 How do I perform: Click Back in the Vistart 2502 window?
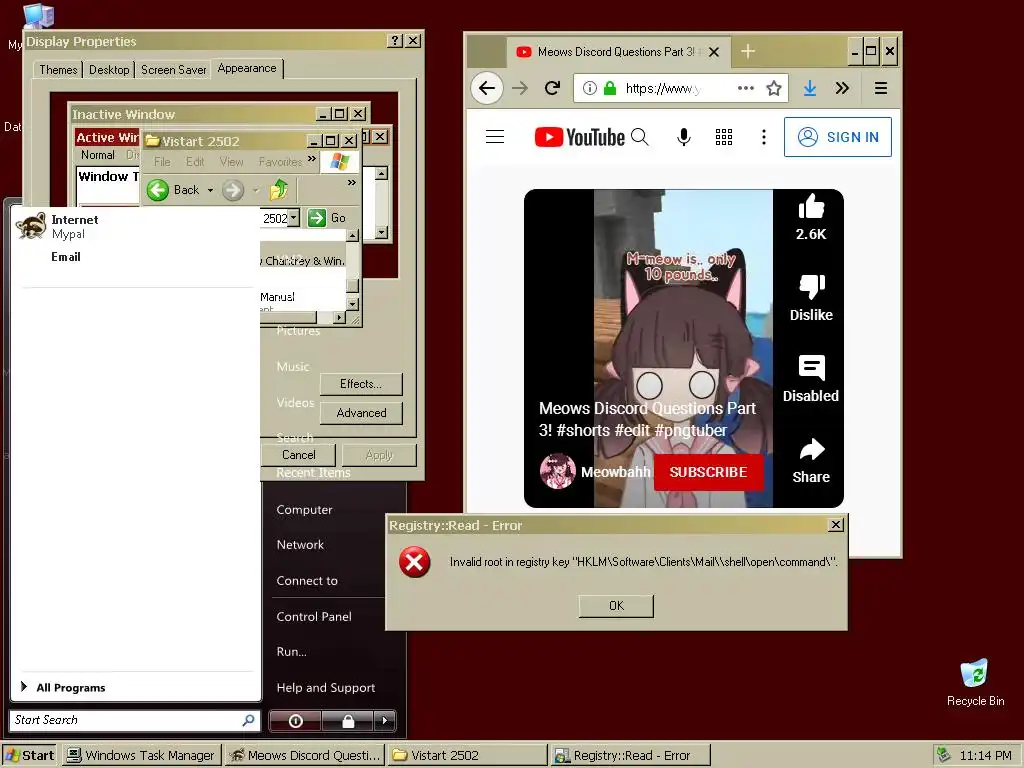173,190
